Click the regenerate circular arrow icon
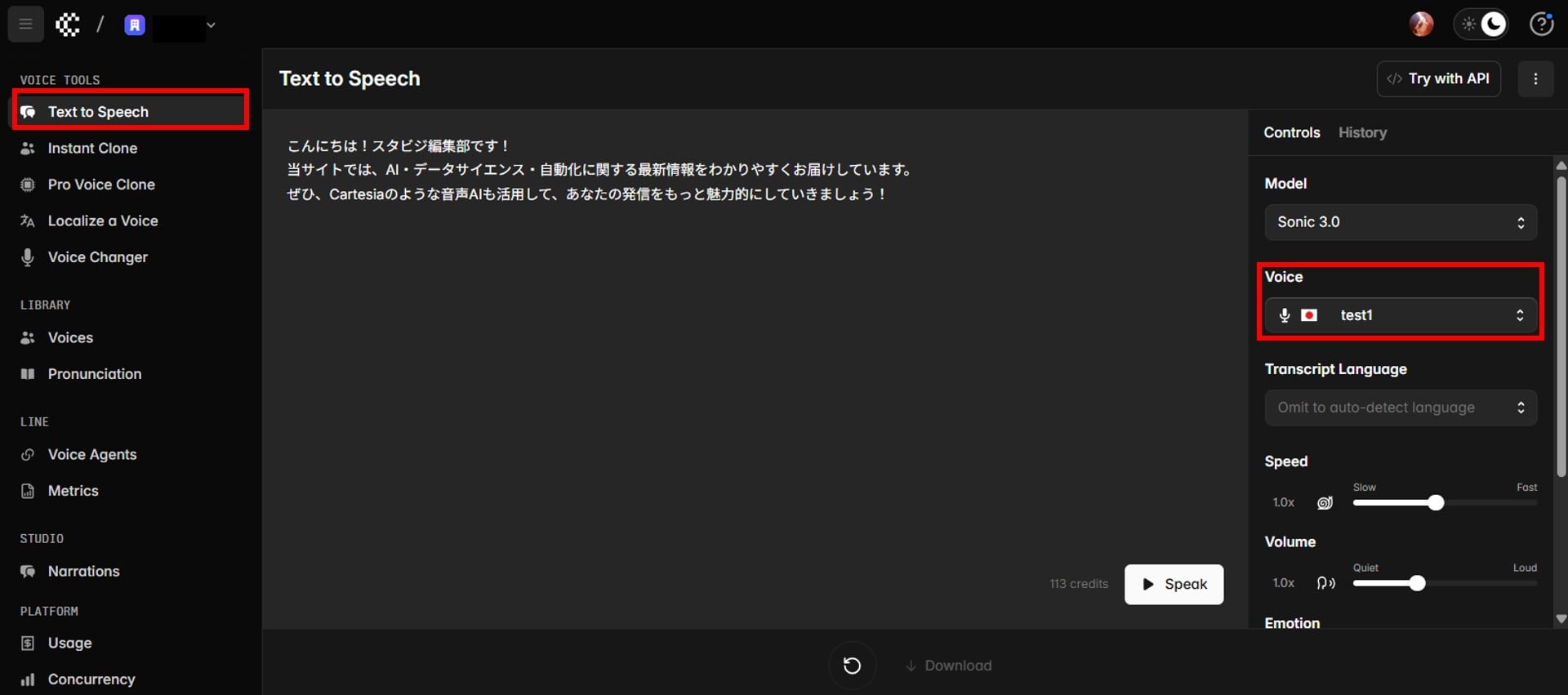The width and height of the screenshot is (1568, 695). pos(852,666)
